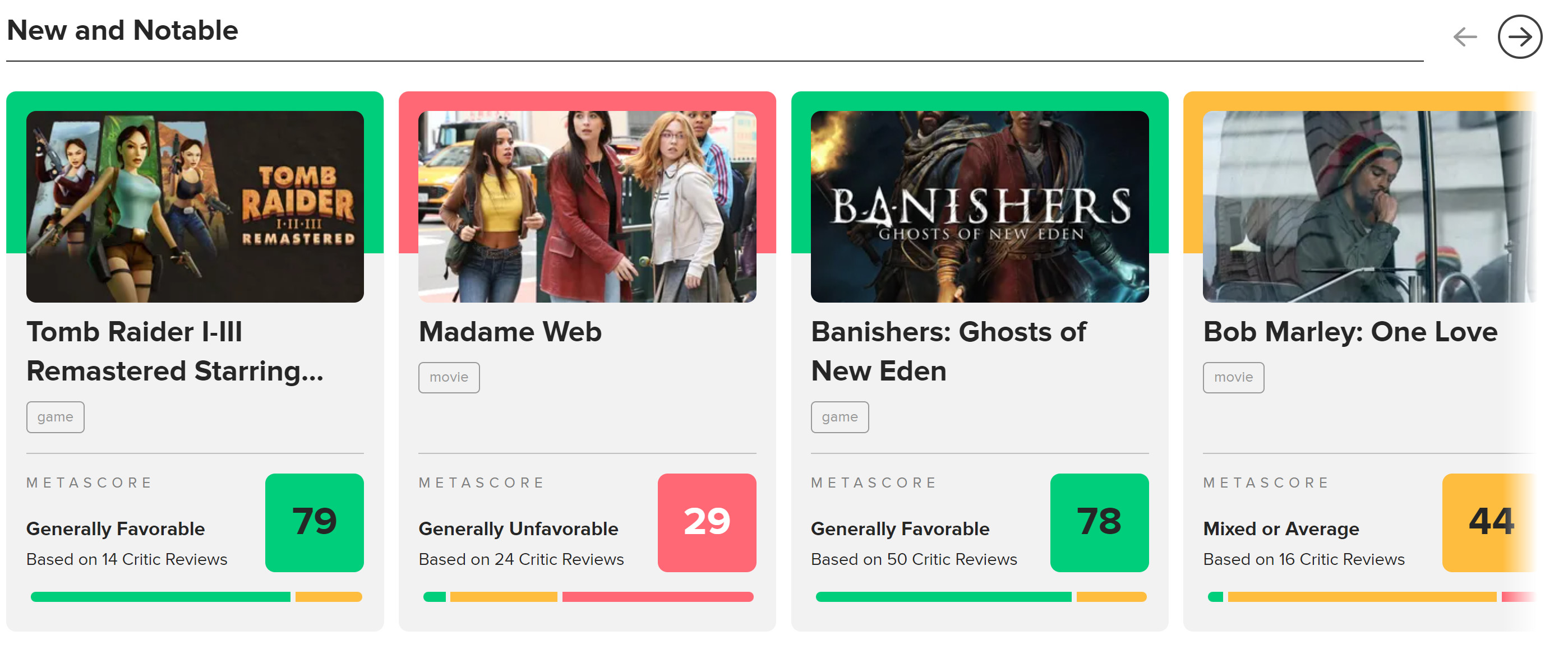
Task: Click the green 78 Metascore badge
Action: click(1099, 522)
